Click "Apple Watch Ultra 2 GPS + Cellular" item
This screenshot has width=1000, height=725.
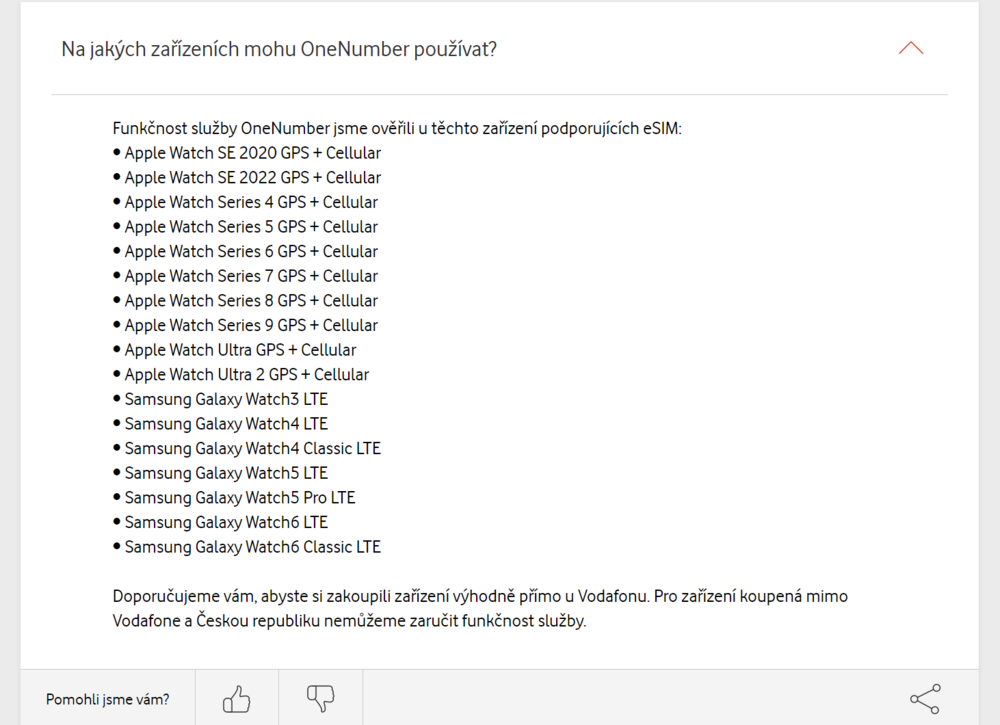(246, 374)
